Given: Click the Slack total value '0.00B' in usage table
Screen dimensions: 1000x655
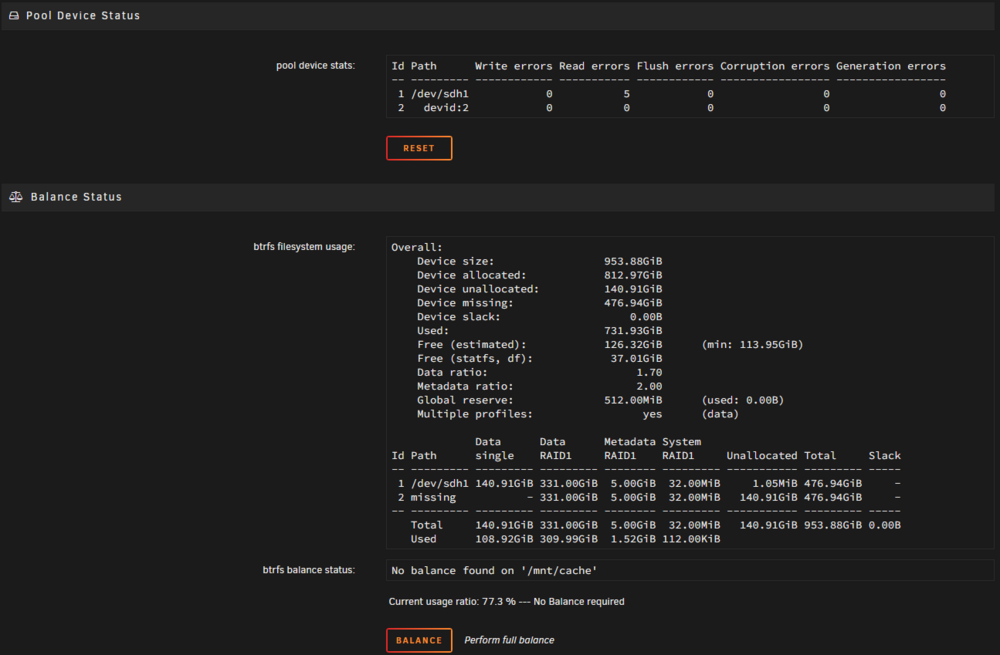Looking at the screenshot, I should tap(885, 525).
